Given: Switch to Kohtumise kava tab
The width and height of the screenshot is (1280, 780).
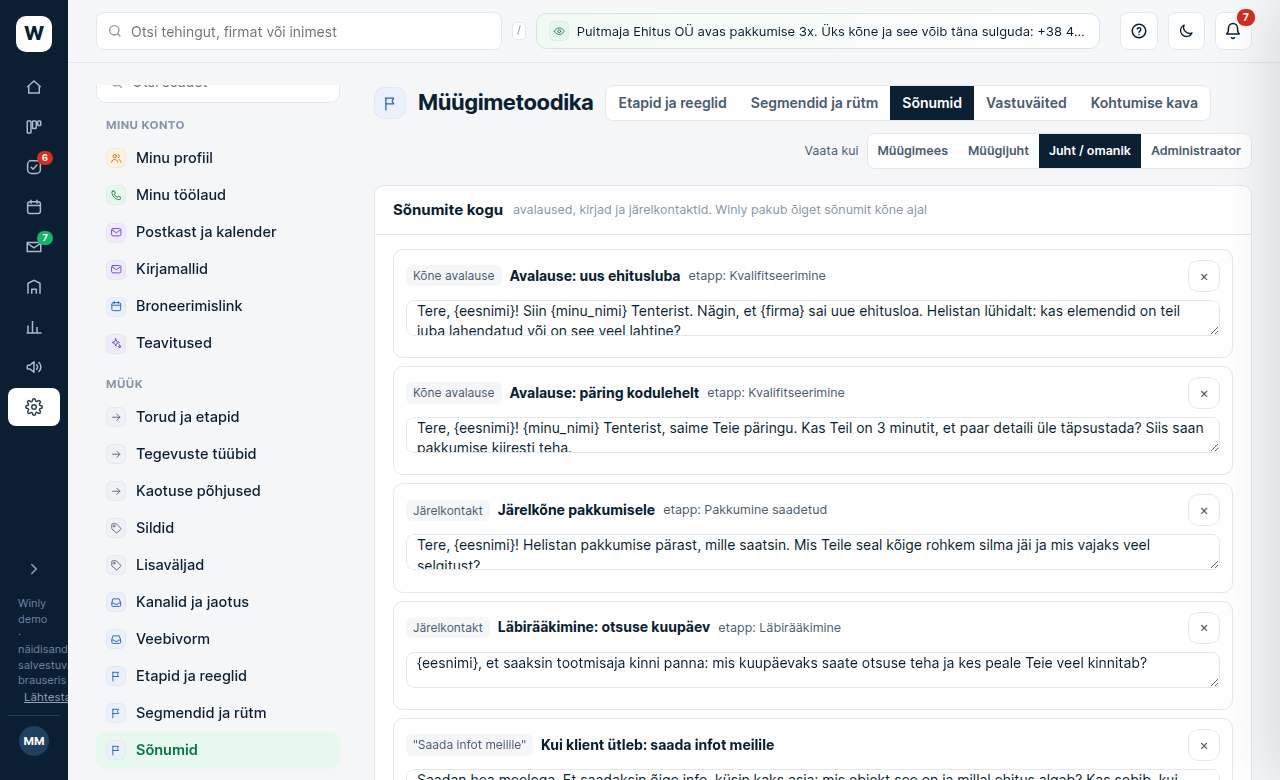Looking at the screenshot, I should pyautogui.click(x=1144, y=103).
